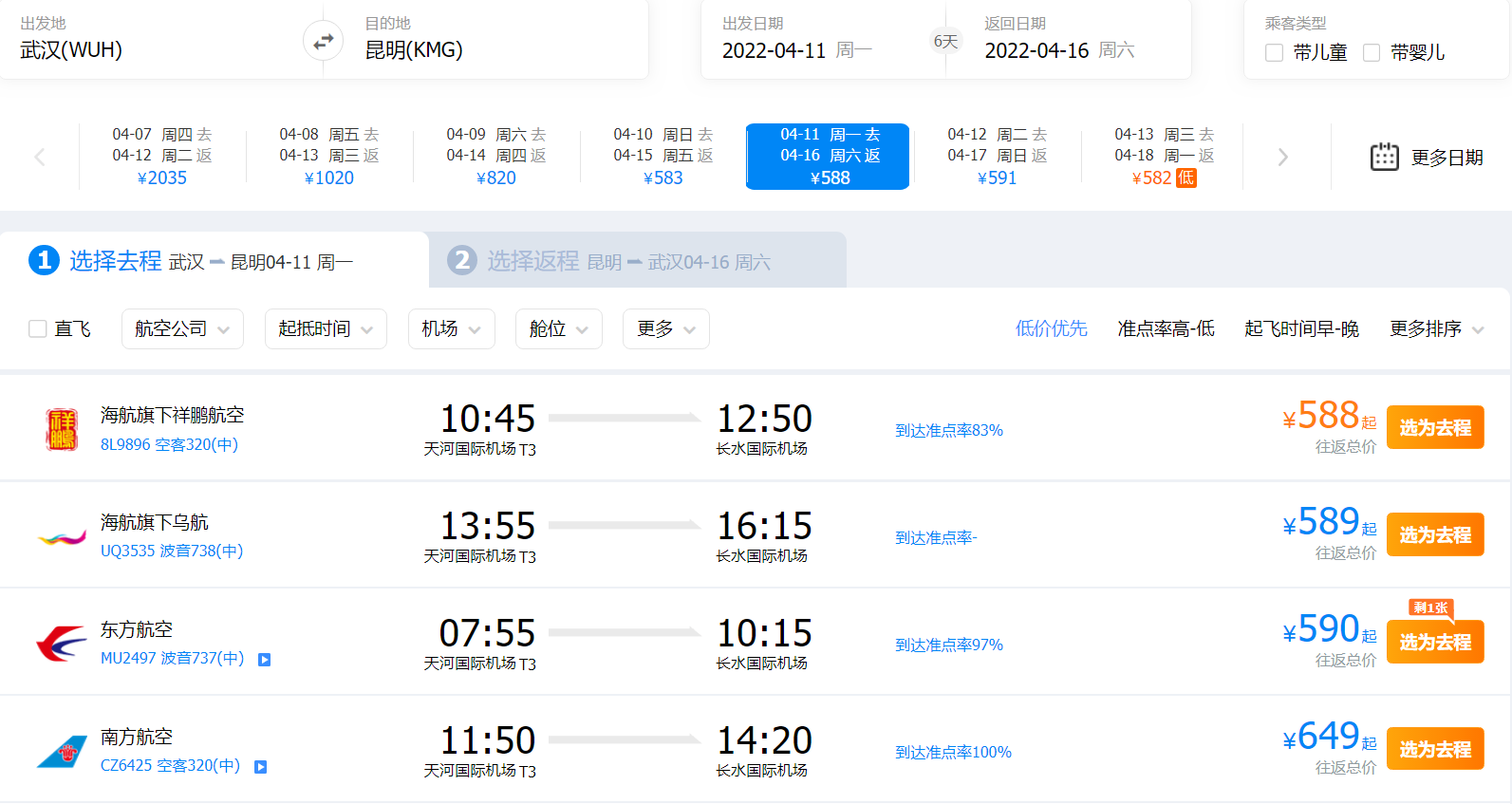Click arrival time 14:20
This screenshot has width=1512, height=804.
(x=764, y=739)
